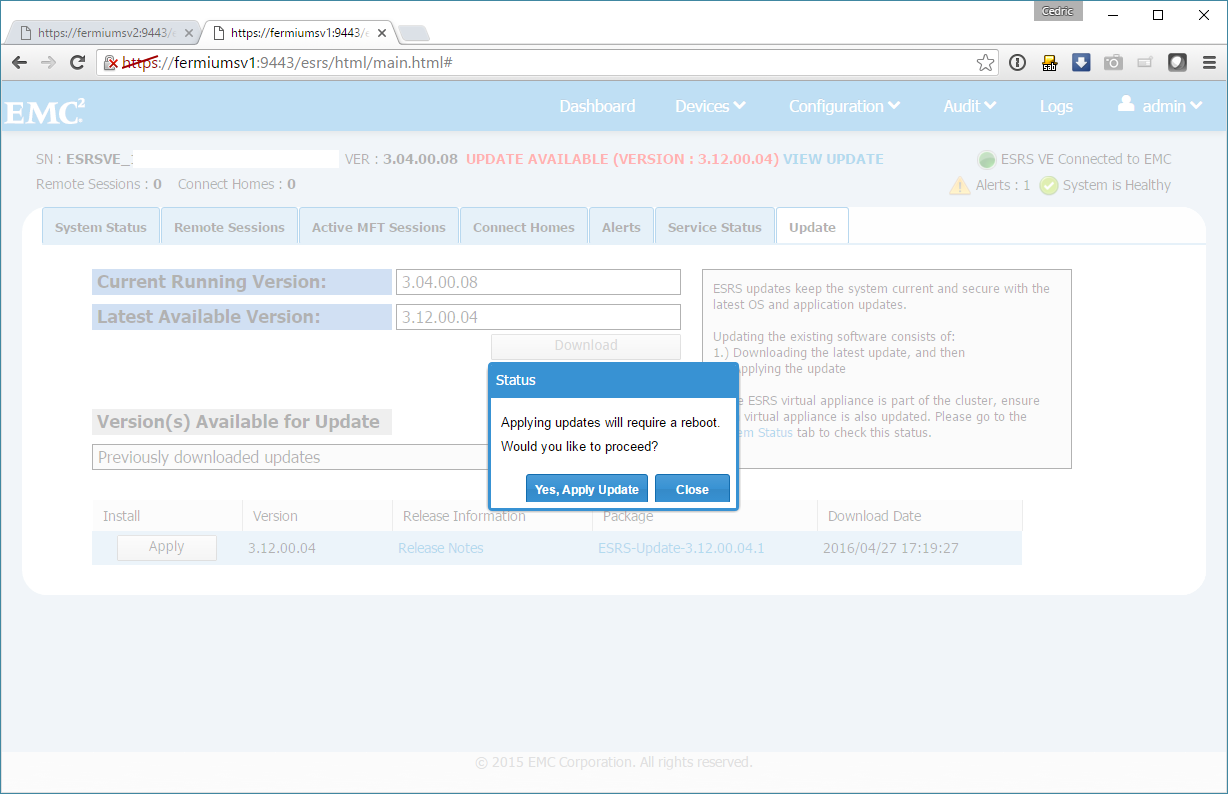The height and width of the screenshot is (794, 1228).
Task: Click the bookmark star icon in address bar
Action: (x=985, y=63)
